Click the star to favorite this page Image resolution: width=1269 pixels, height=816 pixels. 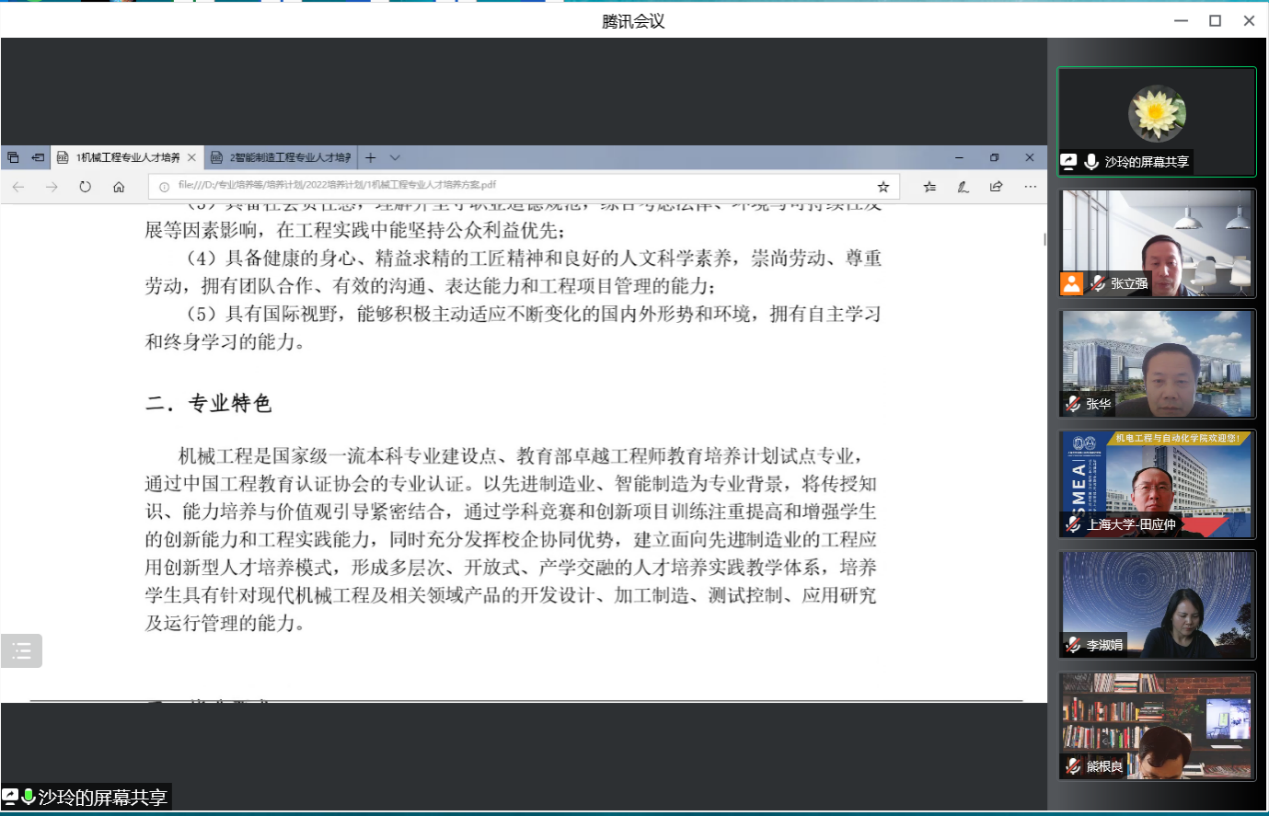[883, 187]
